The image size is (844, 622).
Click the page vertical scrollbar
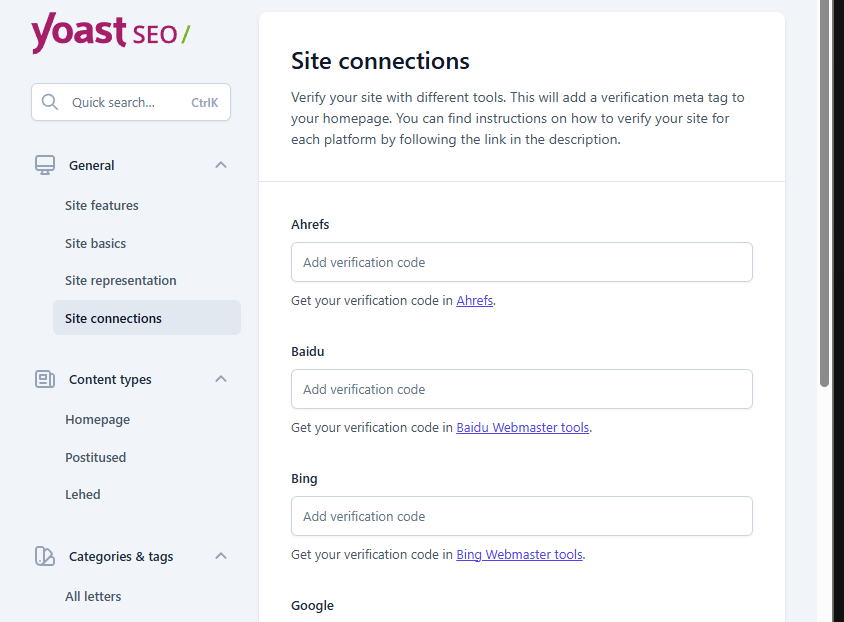(x=824, y=200)
